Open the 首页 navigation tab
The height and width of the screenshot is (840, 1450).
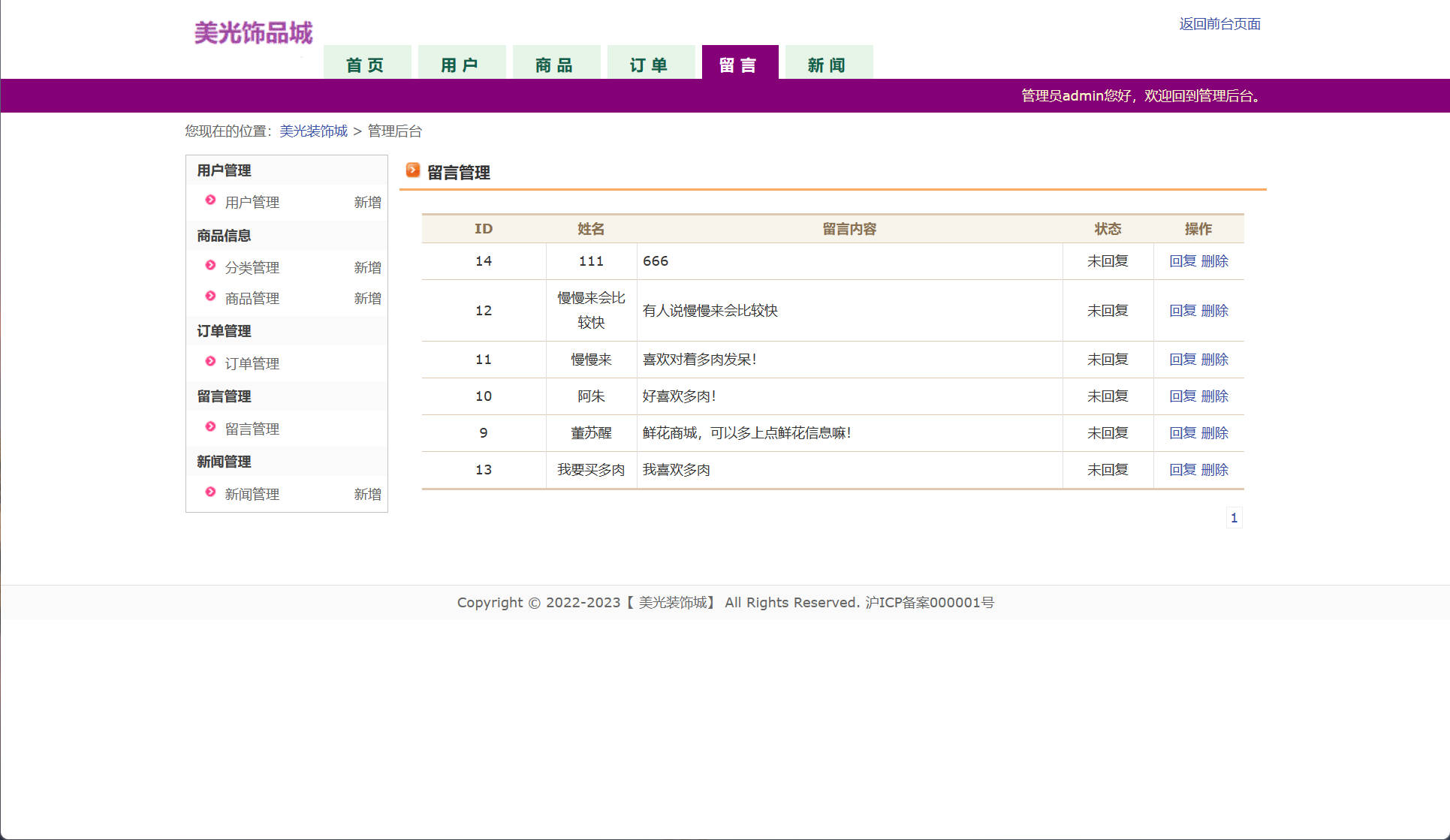tap(366, 65)
